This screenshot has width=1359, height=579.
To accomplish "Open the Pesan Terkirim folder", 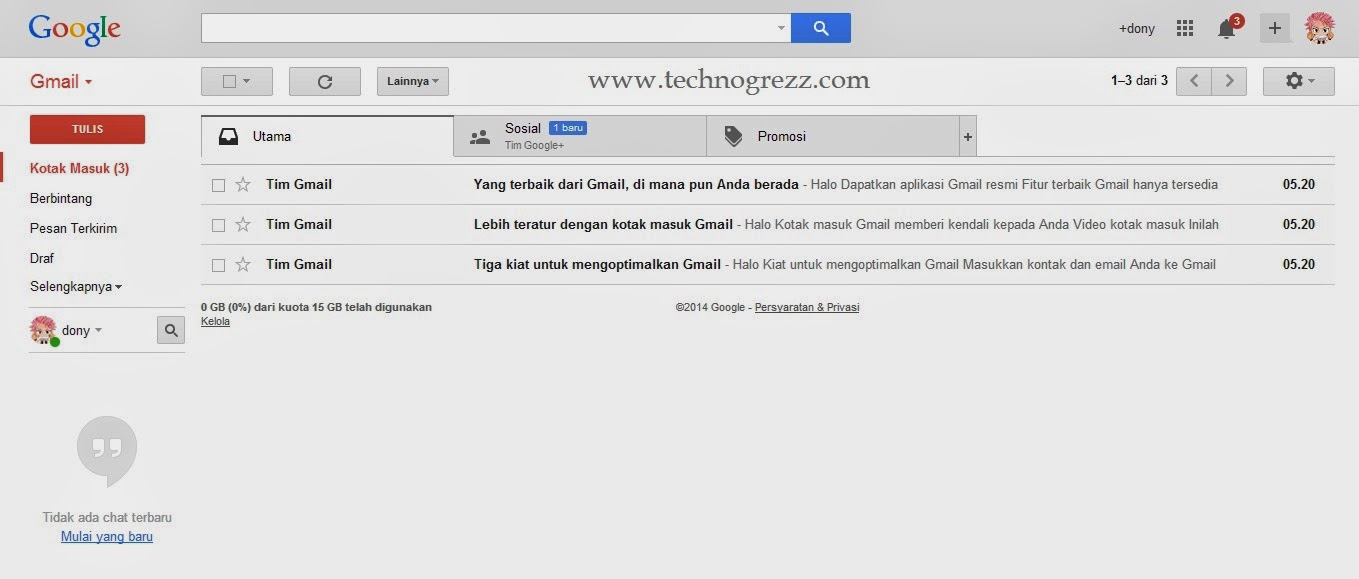I will pos(74,228).
